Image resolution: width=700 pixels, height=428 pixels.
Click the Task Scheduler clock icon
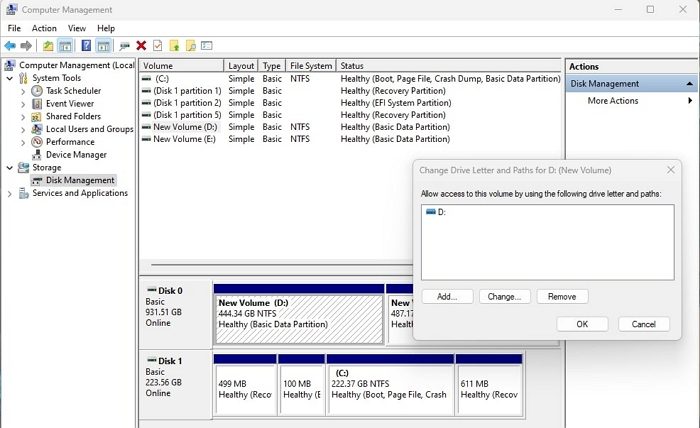[x=37, y=91]
